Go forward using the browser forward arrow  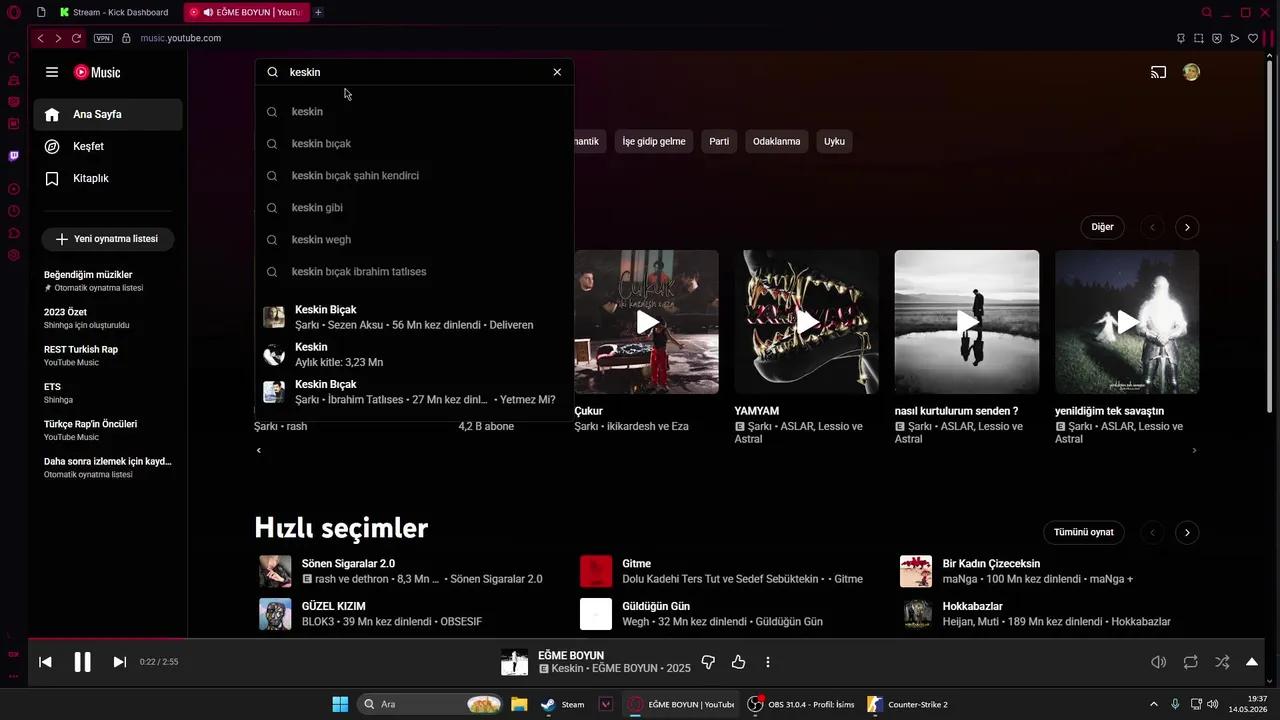[x=58, y=38]
